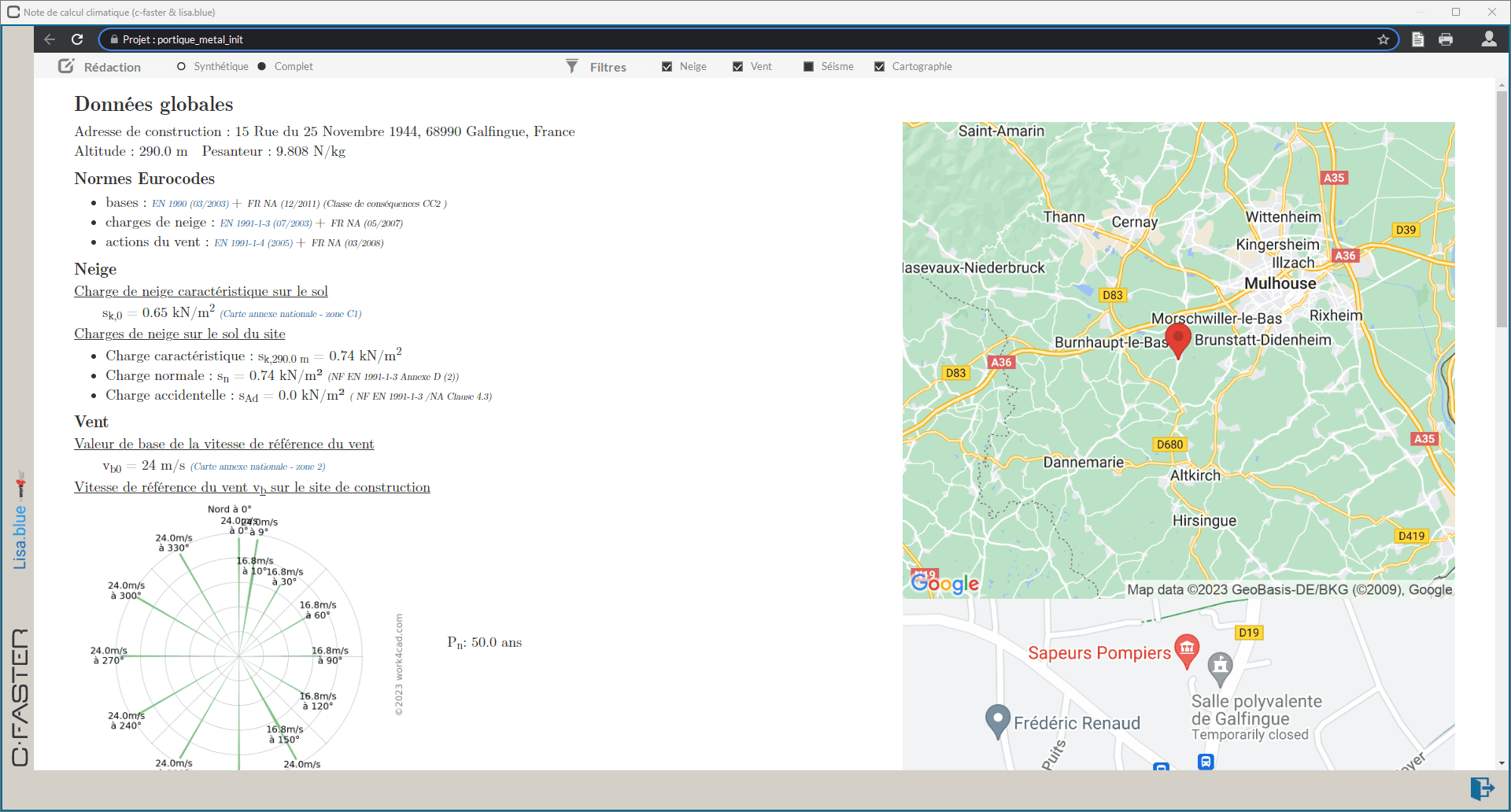
Task: Click the Salle polyvalente grey marker
Action: (x=1220, y=669)
